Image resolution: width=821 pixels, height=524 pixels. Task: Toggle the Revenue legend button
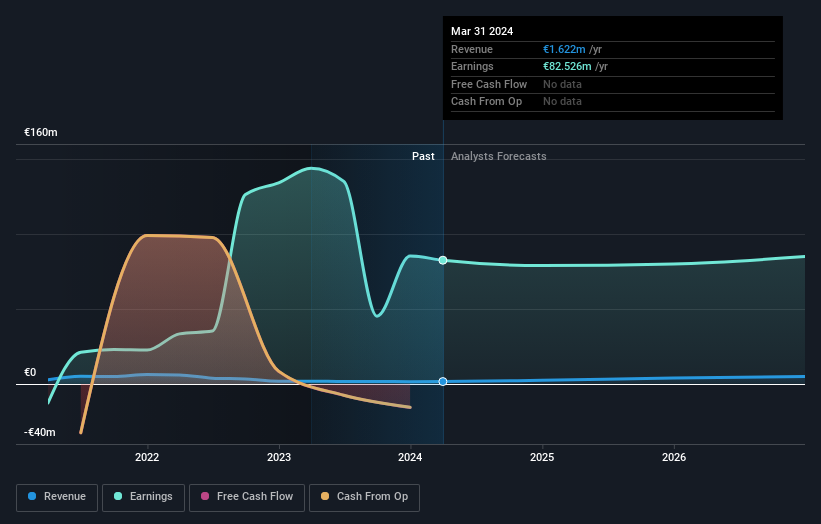[57, 497]
